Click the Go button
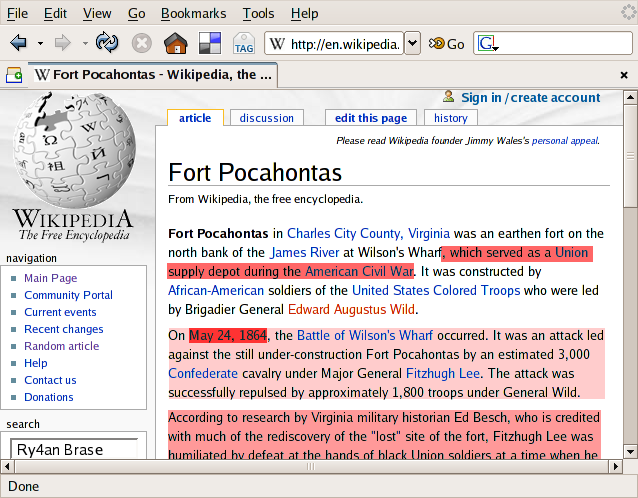The image size is (638, 498). click(446, 44)
